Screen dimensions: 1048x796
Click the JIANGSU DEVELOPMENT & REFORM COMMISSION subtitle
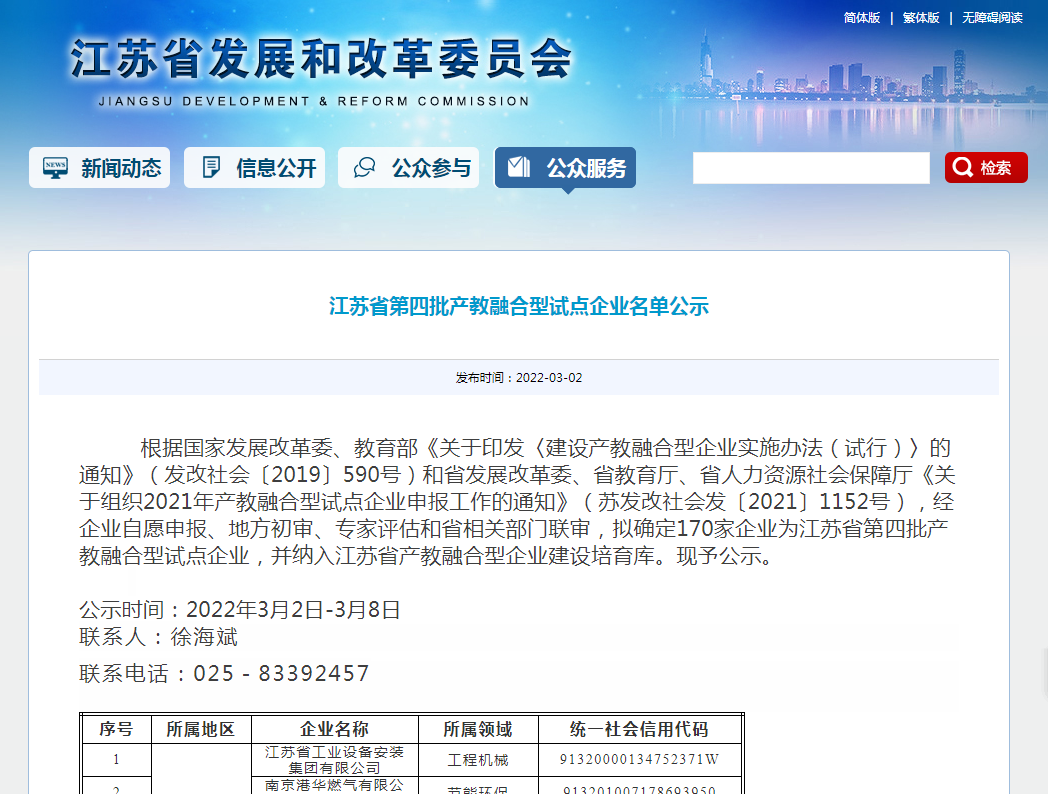[314, 101]
